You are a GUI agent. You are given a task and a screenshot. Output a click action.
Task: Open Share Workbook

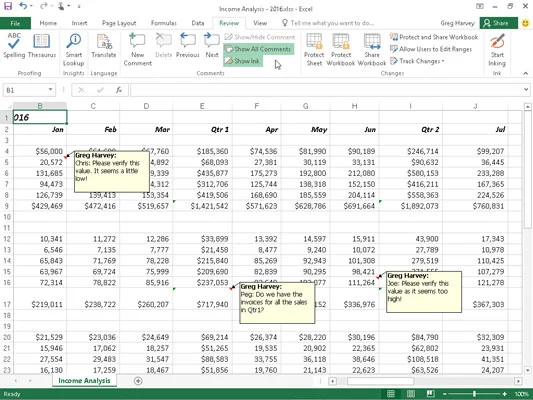pyautogui.click(x=372, y=50)
